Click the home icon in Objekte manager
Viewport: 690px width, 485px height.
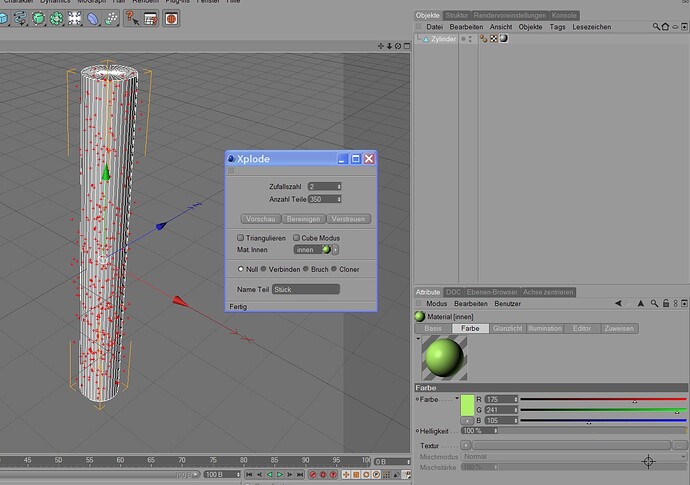tap(665, 27)
